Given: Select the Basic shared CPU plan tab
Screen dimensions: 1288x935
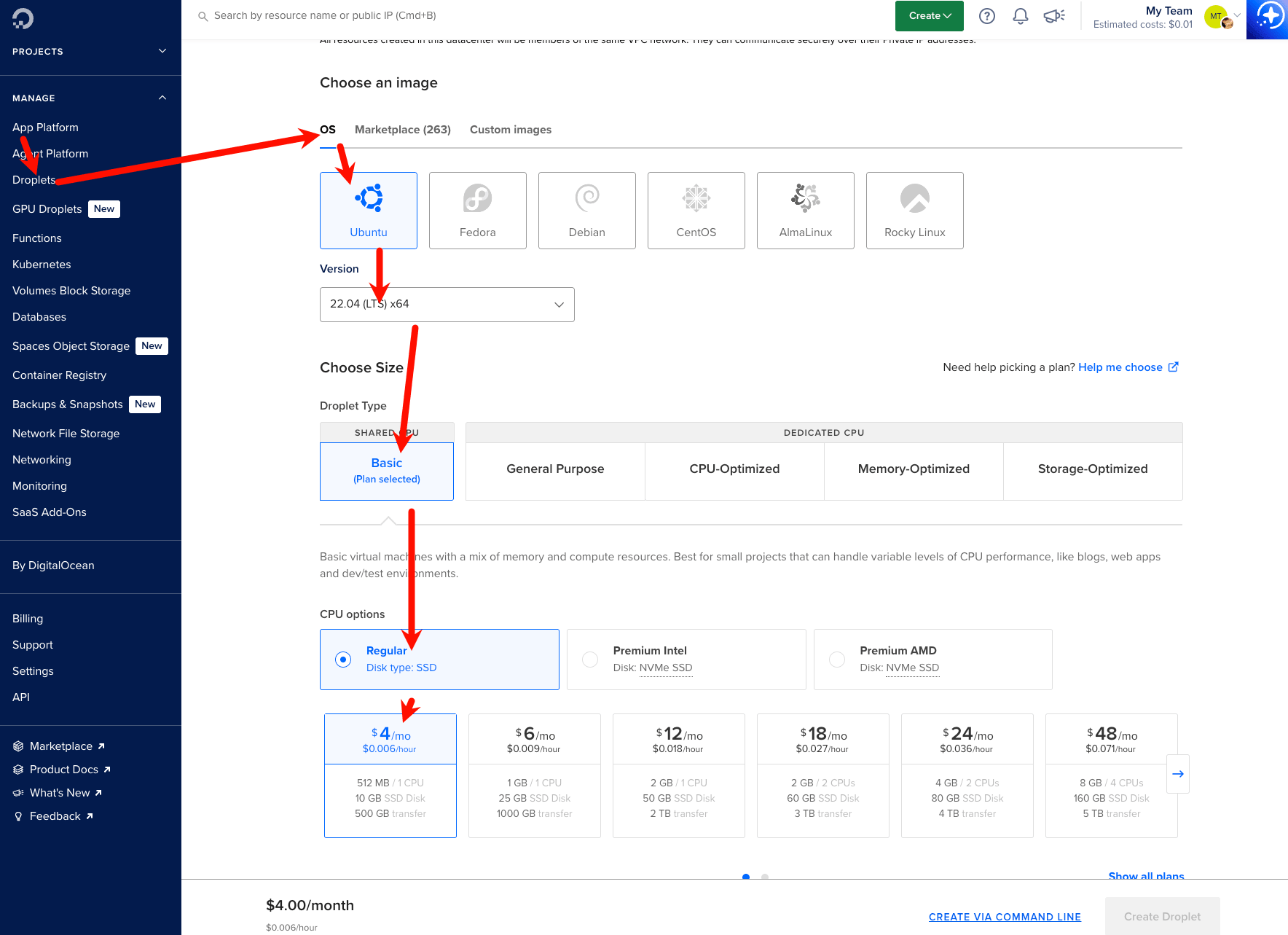Looking at the screenshot, I should [x=387, y=471].
